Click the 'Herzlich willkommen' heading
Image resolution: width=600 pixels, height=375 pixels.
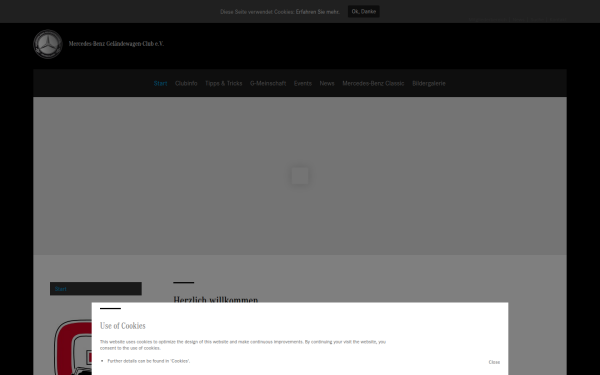215,299
